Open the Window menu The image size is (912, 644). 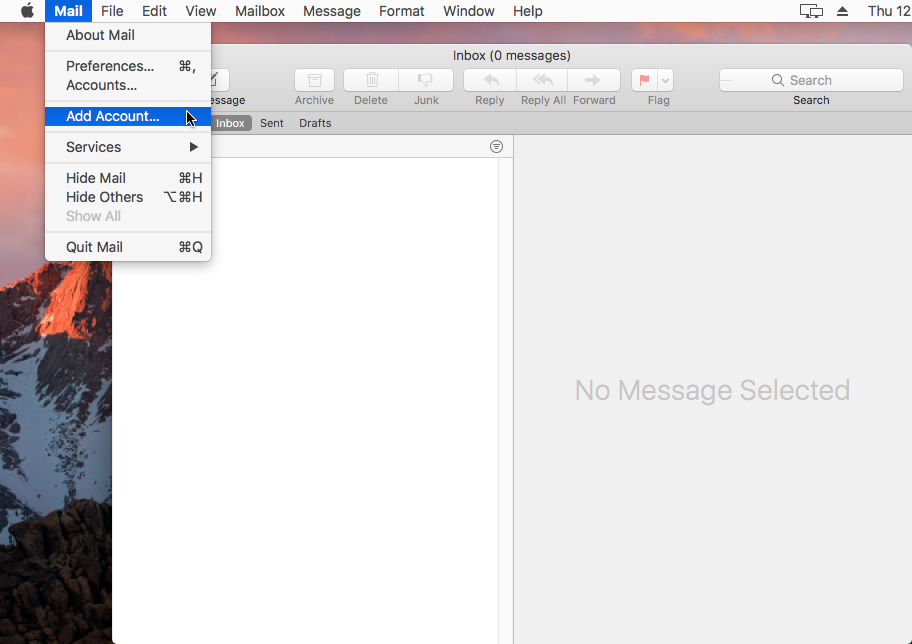[x=469, y=11]
